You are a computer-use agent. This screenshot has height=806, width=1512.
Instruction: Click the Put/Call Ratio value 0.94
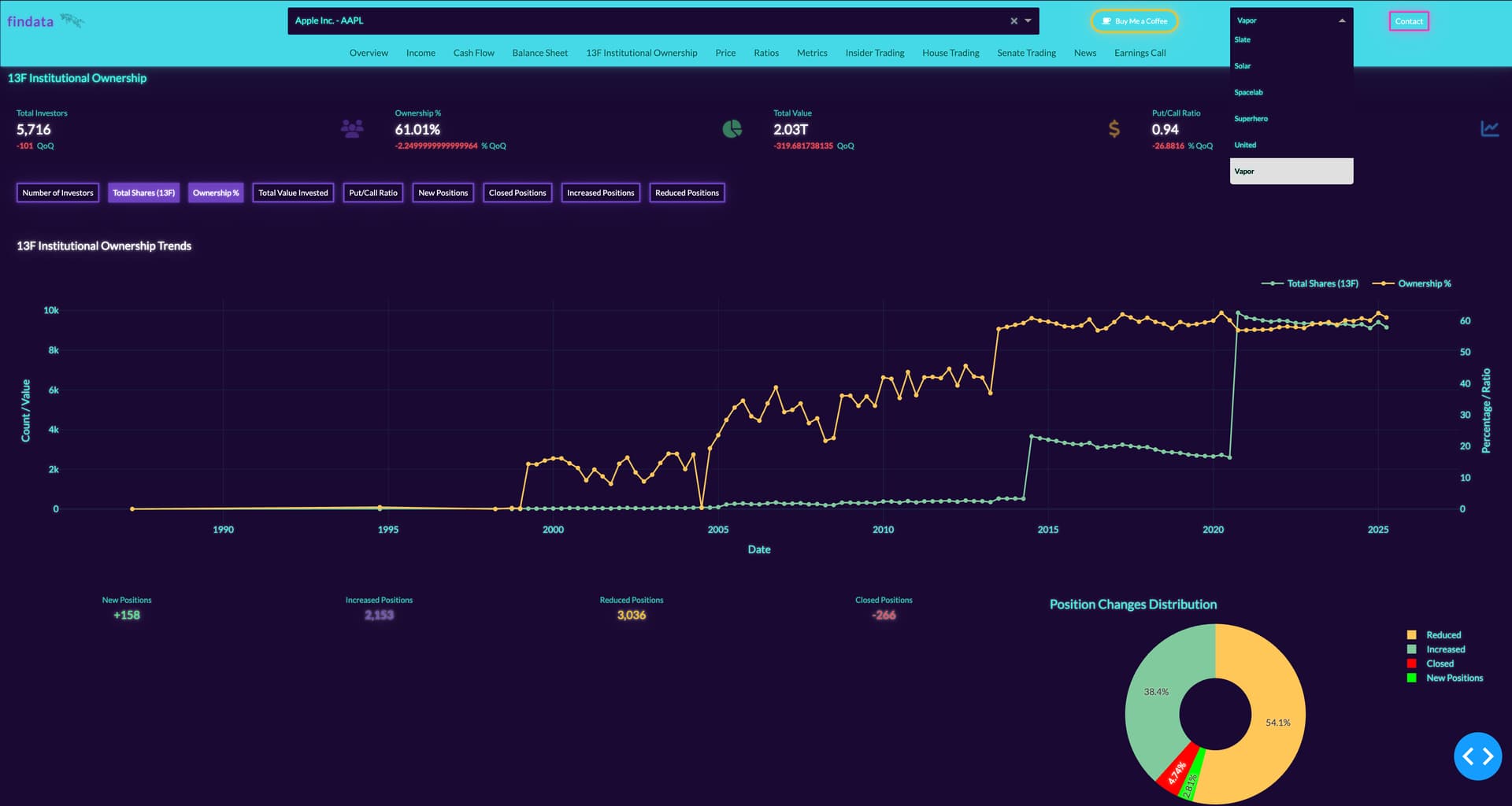pyautogui.click(x=1165, y=130)
